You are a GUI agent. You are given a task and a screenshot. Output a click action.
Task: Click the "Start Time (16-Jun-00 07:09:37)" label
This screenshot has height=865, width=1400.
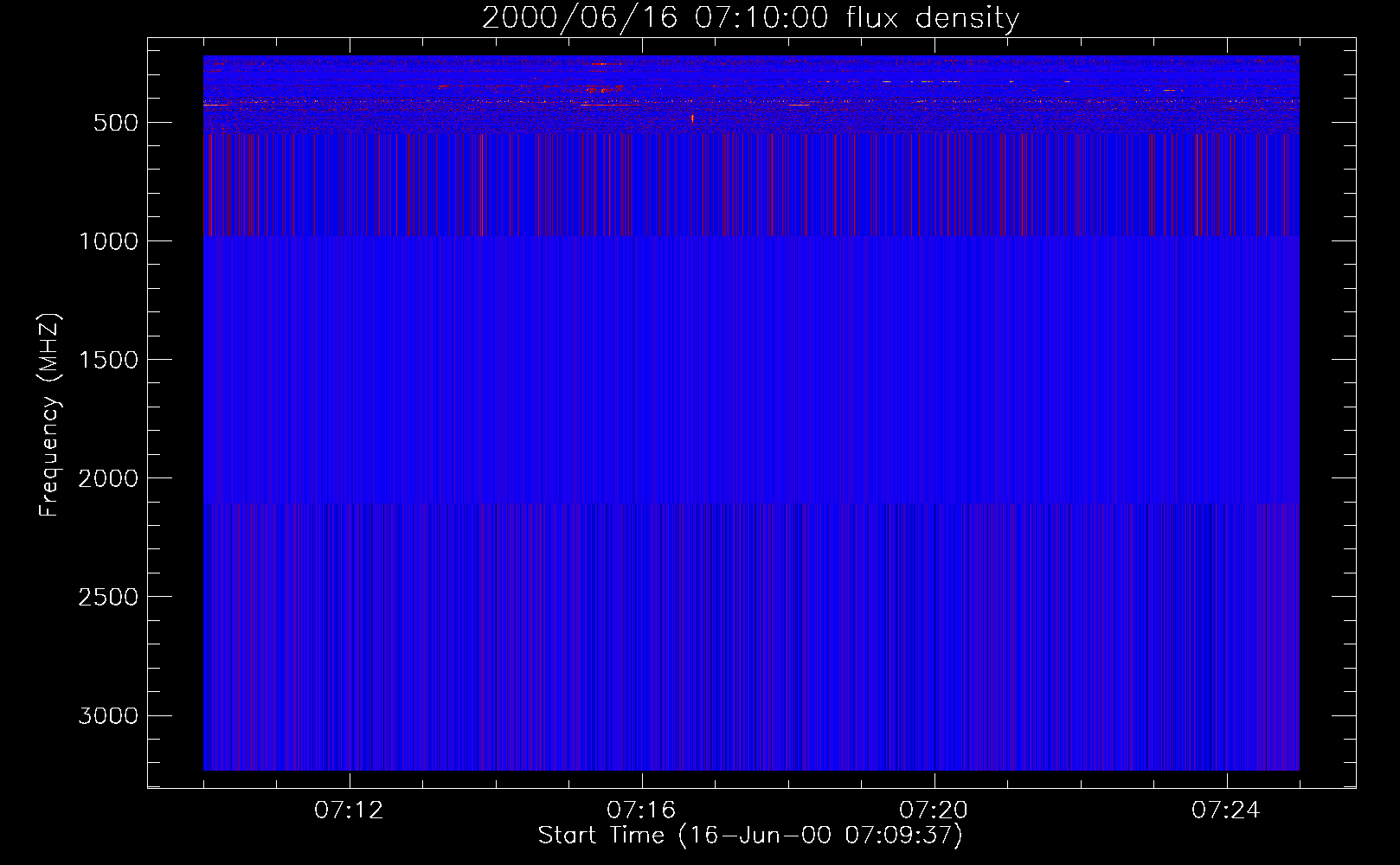click(750, 836)
